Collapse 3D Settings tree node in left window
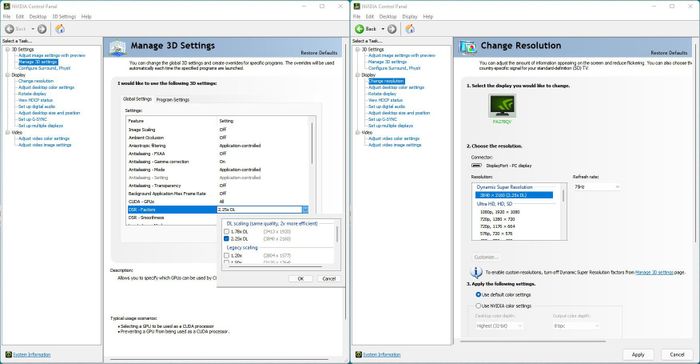The height and width of the screenshot is (364, 700). click(8, 50)
